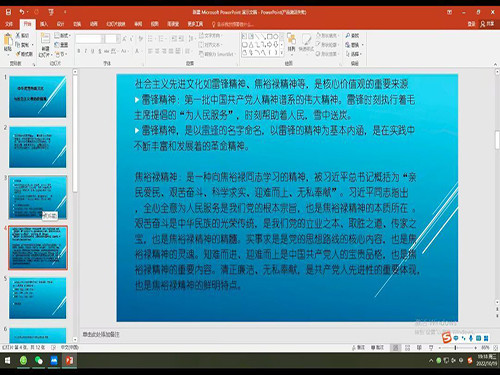Image resolution: width=500 pixels, height=375 pixels.
Task: Click the notes placeholder text below slide
Action: pos(101,334)
